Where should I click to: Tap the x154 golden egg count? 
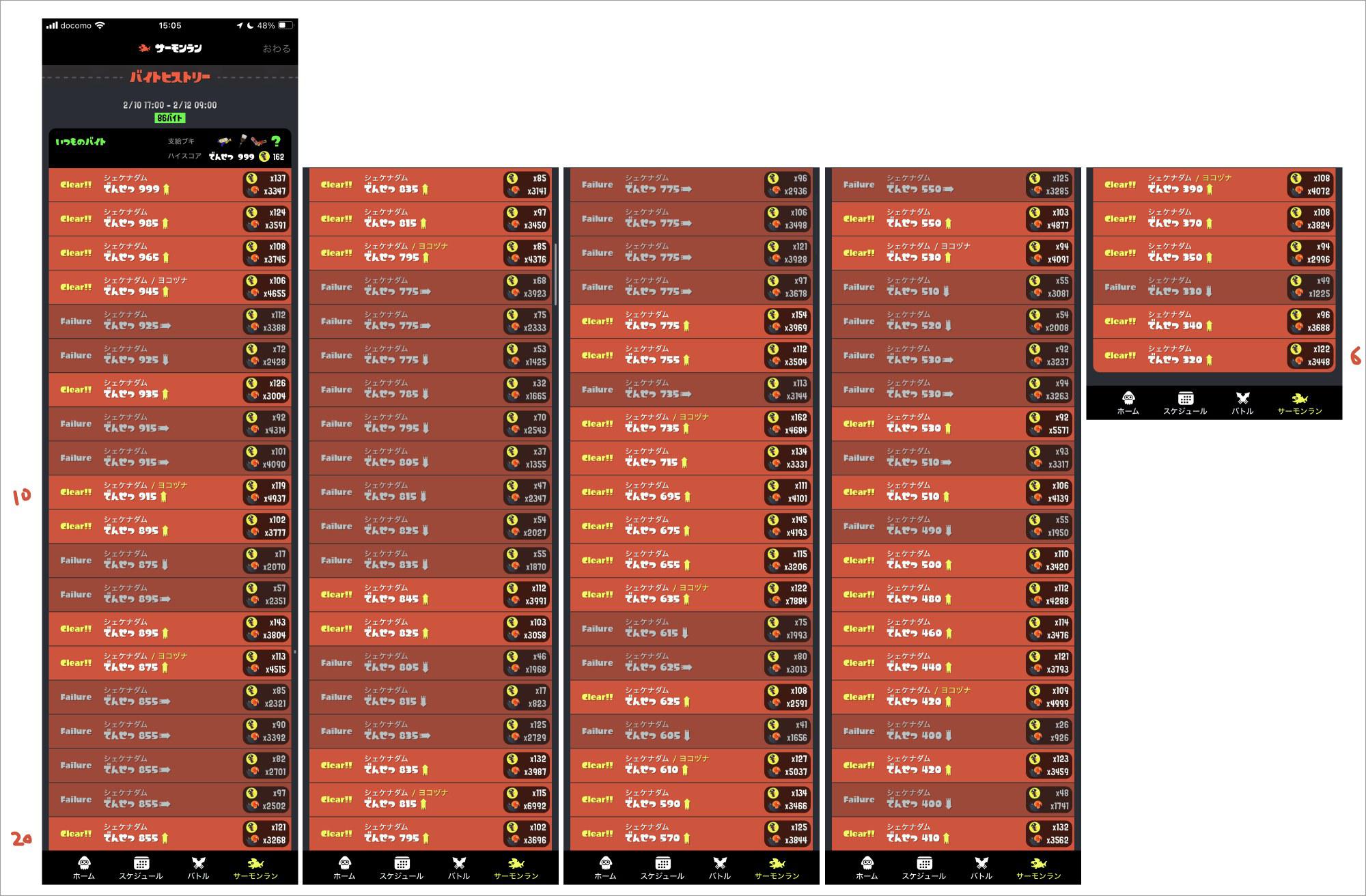[x=799, y=315]
